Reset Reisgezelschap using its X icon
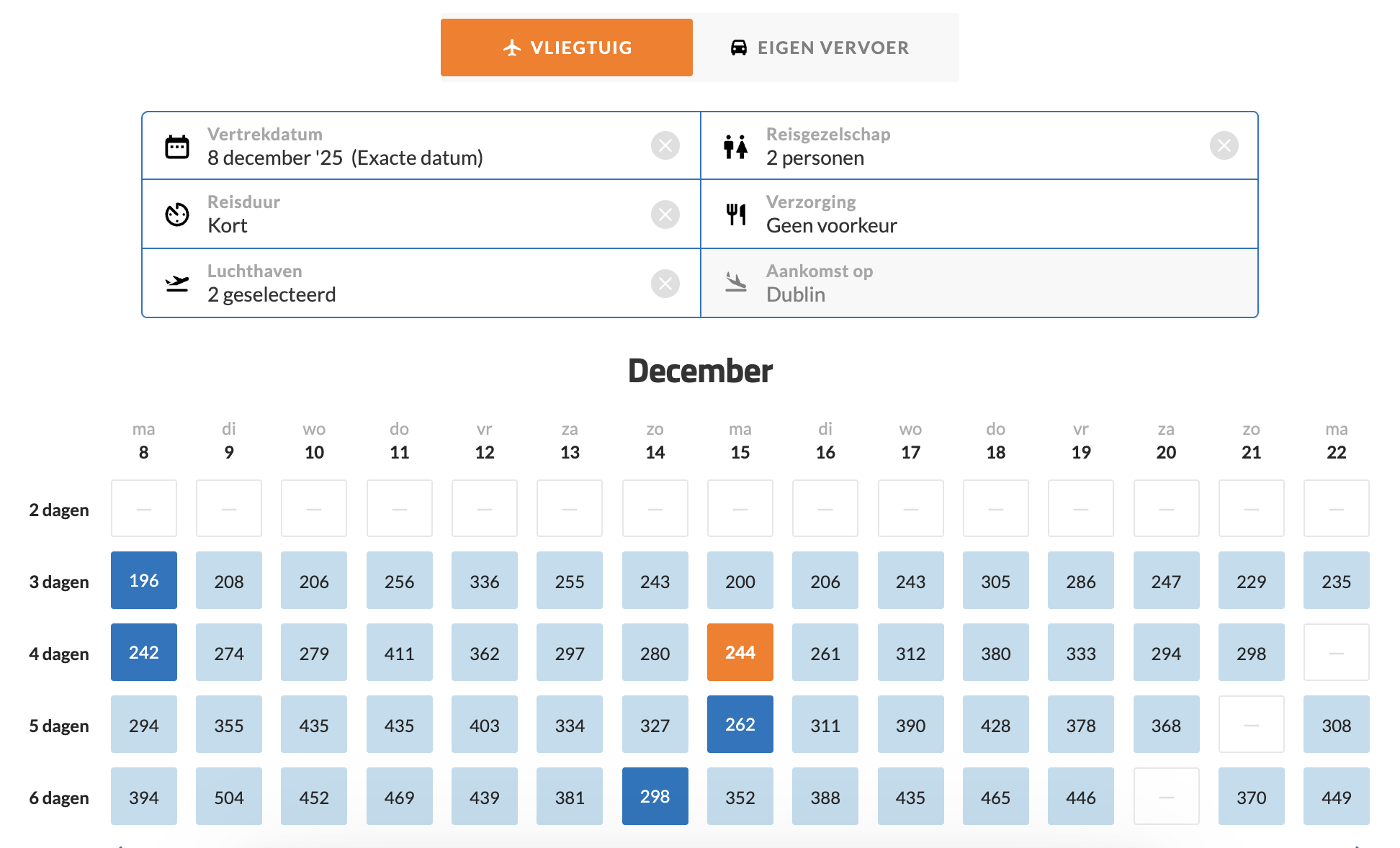Screen dimensions: 1400x848 tap(1224, 146)
